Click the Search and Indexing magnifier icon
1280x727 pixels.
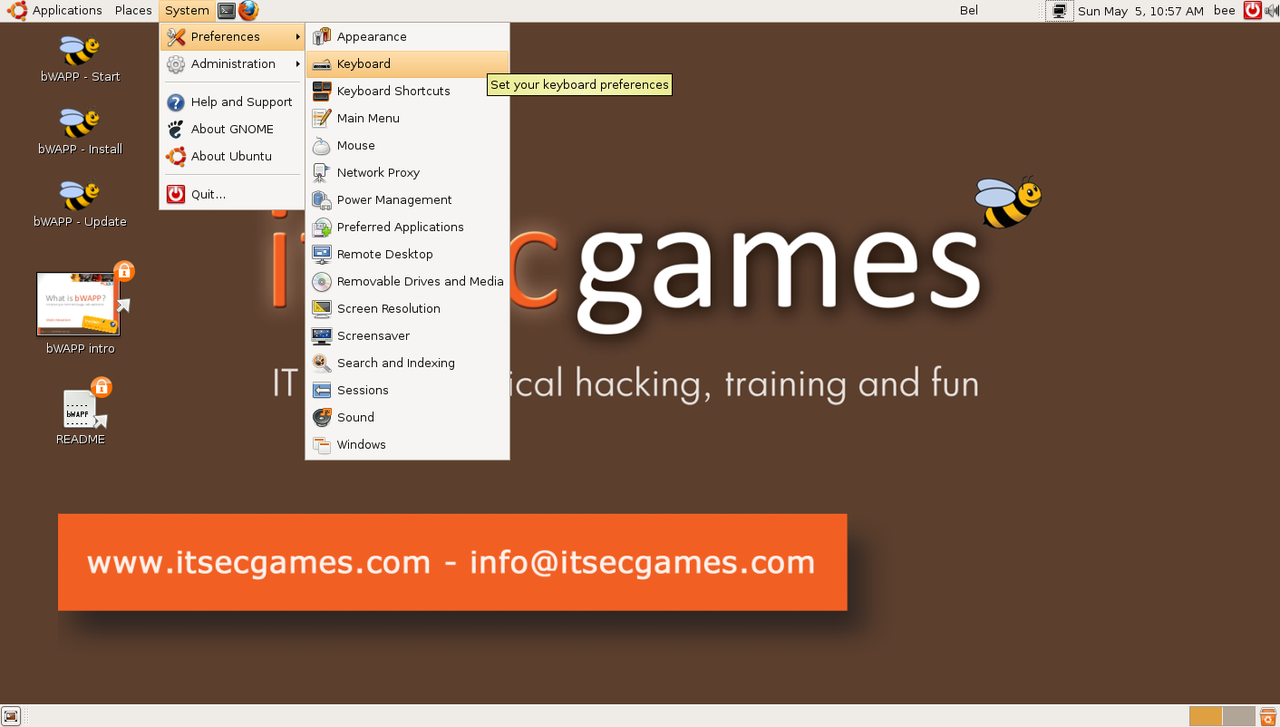(x=321, y=363)
